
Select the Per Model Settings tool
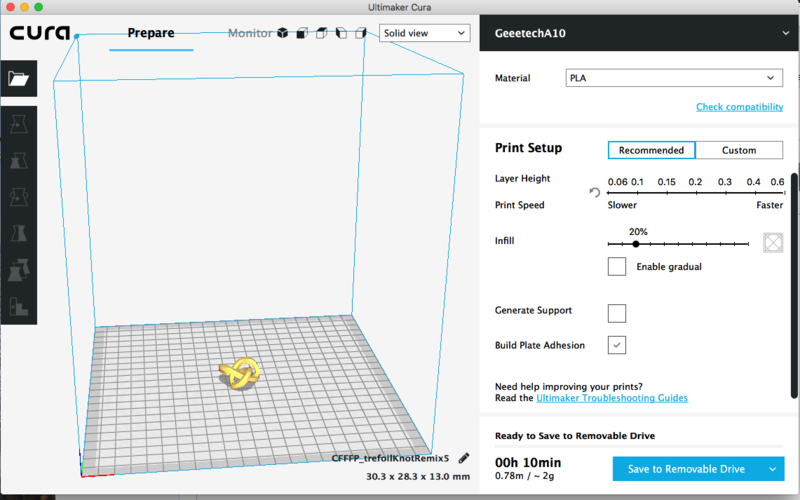point(19,270)
